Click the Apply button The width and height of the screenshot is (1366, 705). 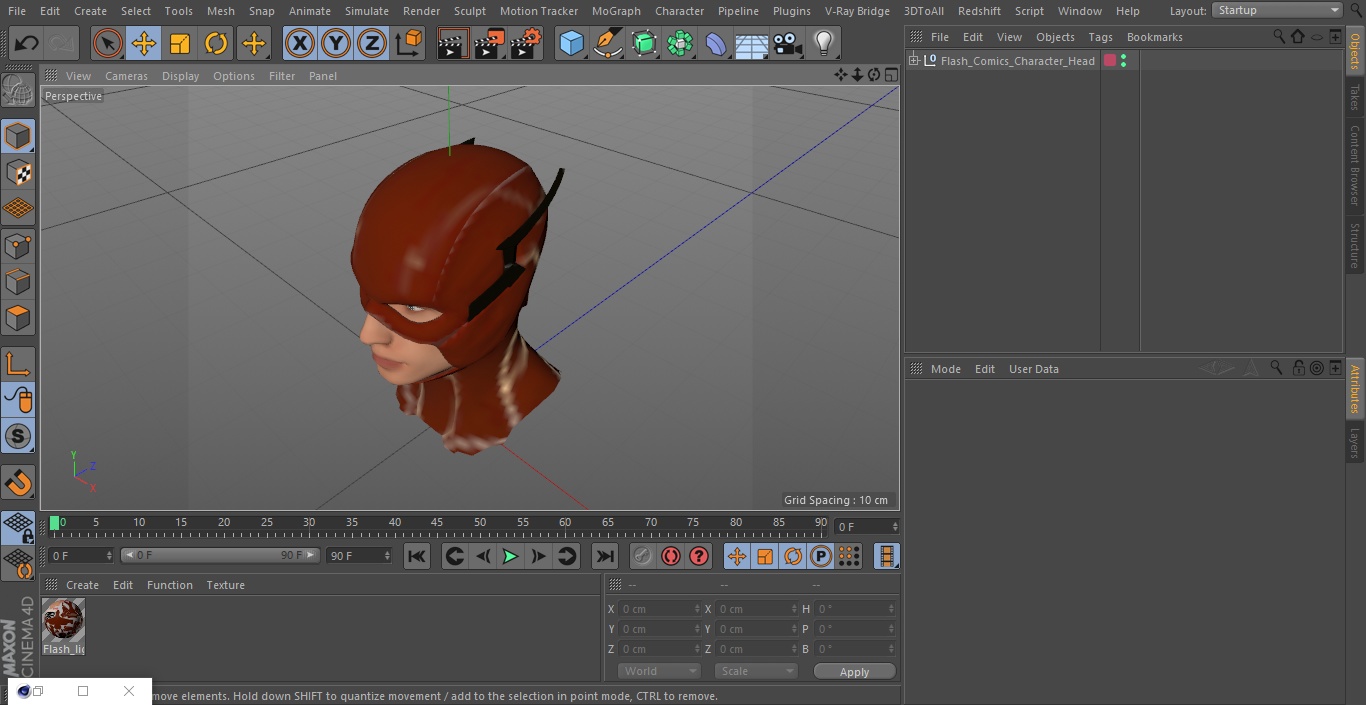854,672
